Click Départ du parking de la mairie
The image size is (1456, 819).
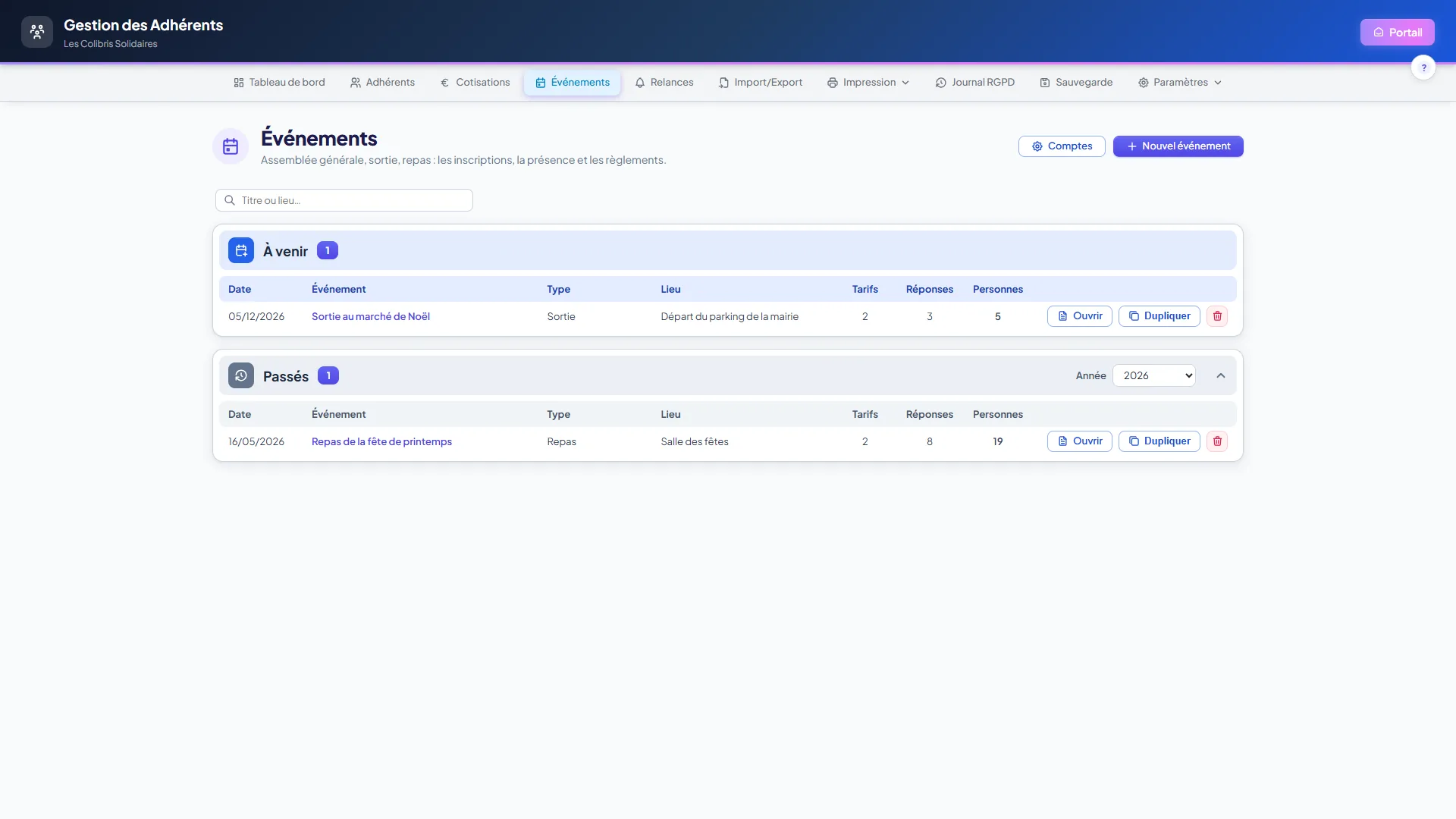click(730, 316)
